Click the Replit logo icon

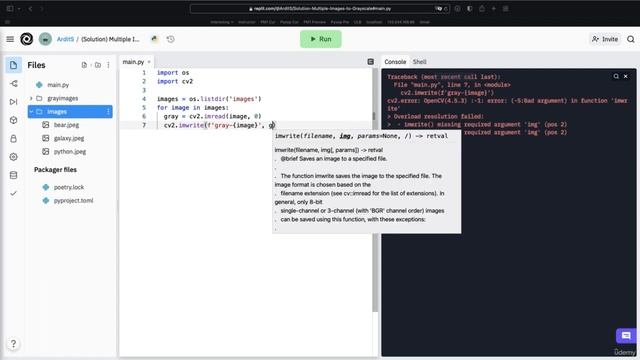click(x=27, y=39)
